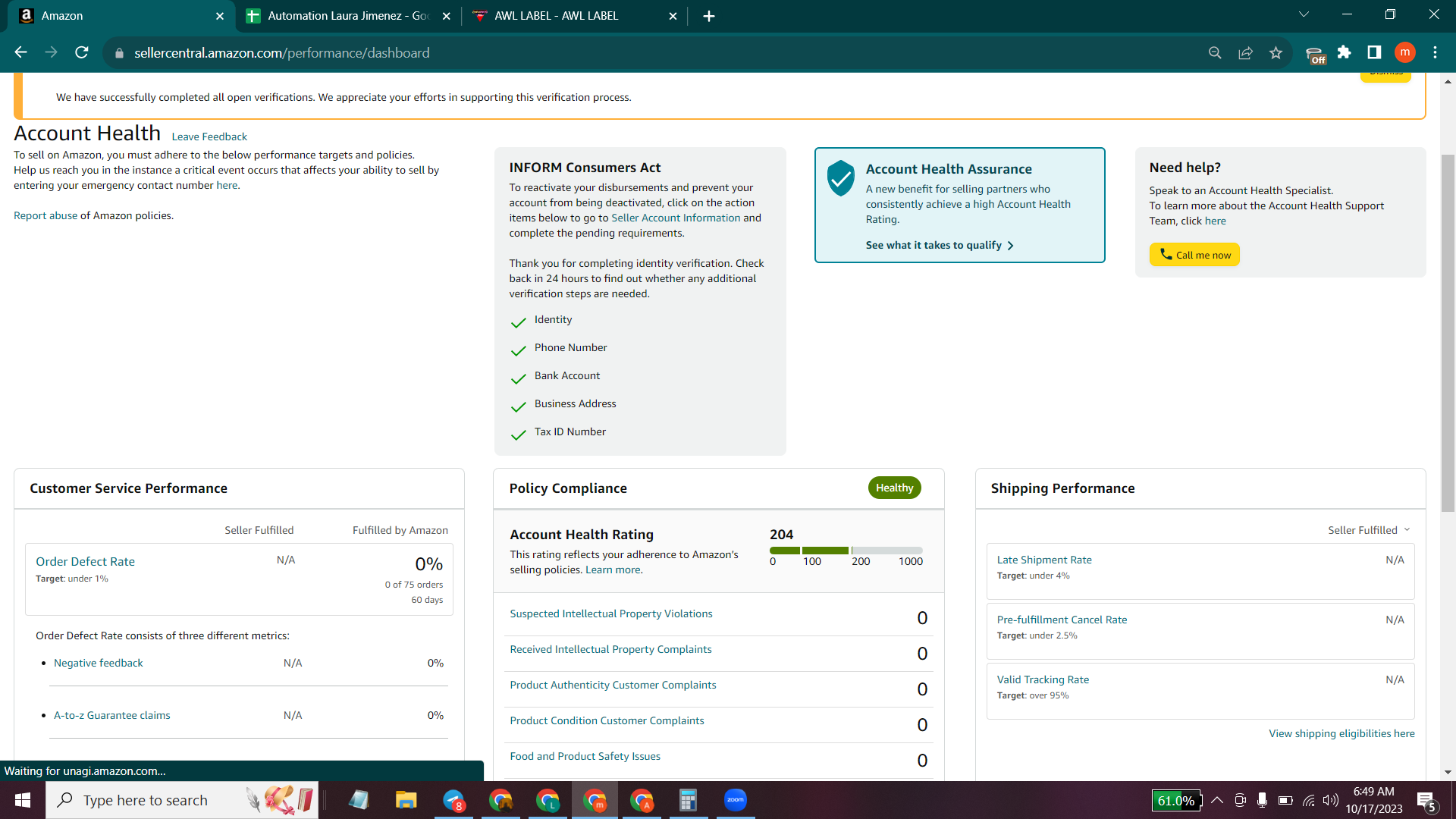
Task: Open the Order Defect Rate metric
Action: [85, 561]
